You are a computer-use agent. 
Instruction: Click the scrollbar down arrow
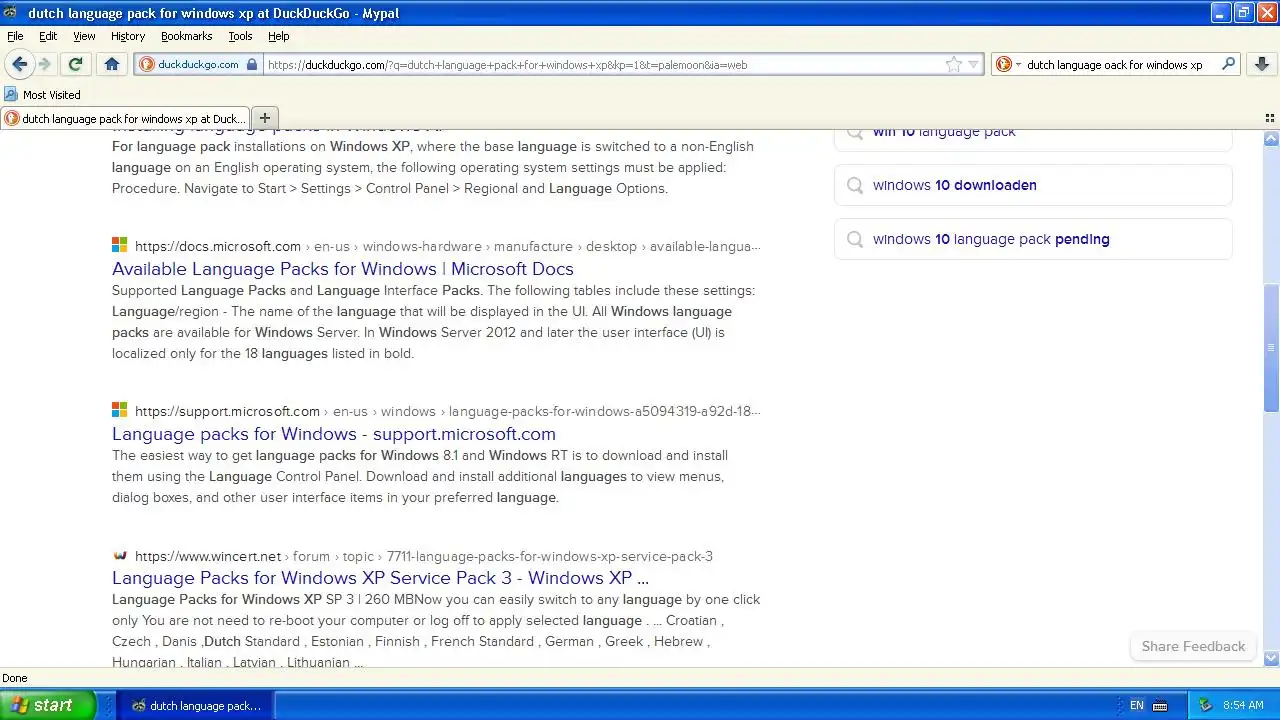[x=1271, y=658]
